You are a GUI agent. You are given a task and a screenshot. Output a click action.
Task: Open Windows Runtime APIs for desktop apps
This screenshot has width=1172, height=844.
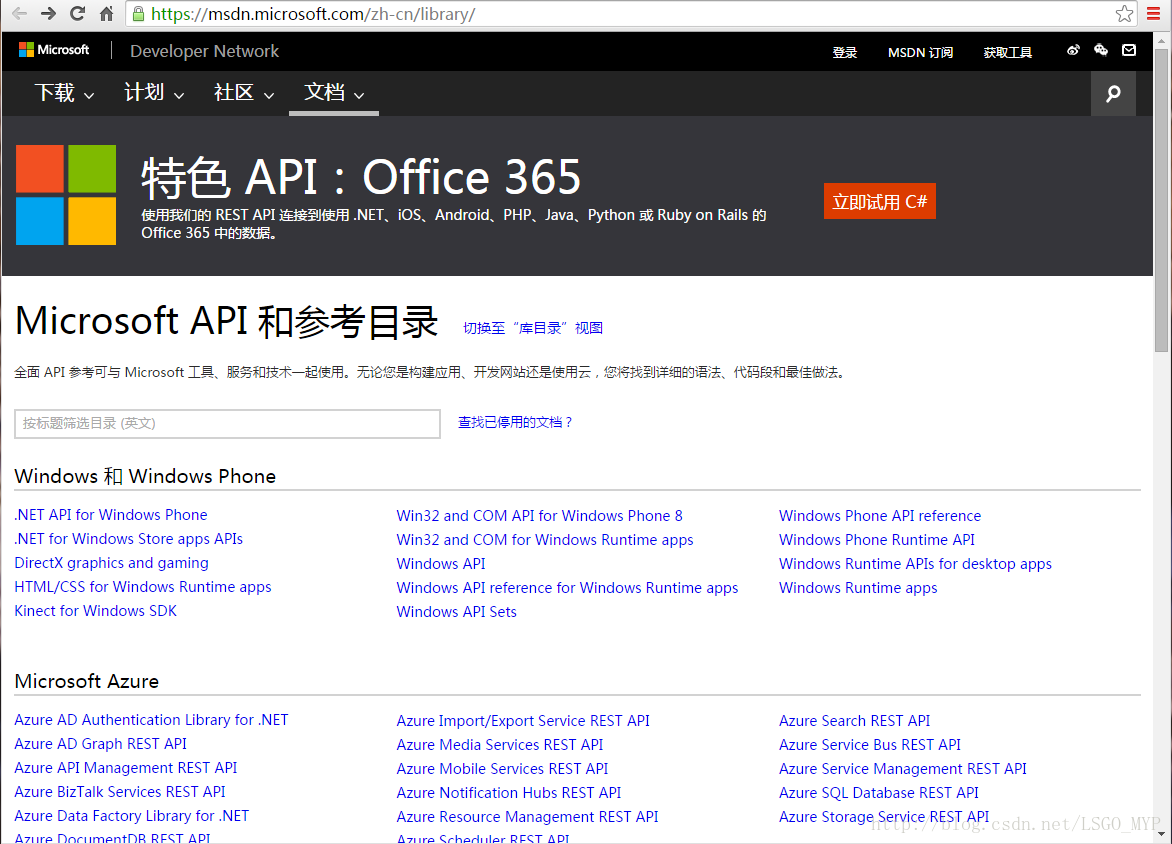(915, 564)
